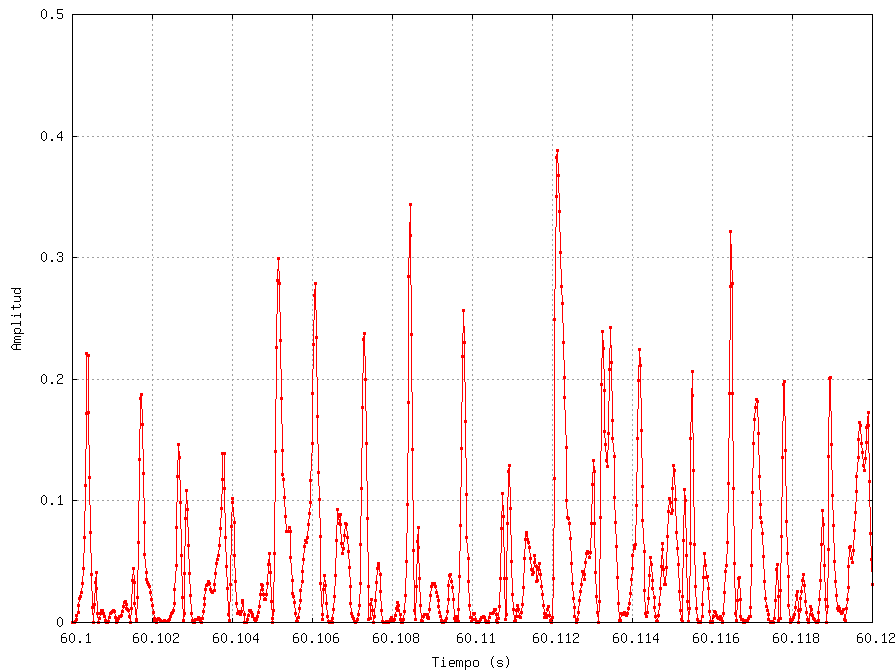Select the y-axis tick label 0.4
This screenshot has width=895, height=671.
55,137
